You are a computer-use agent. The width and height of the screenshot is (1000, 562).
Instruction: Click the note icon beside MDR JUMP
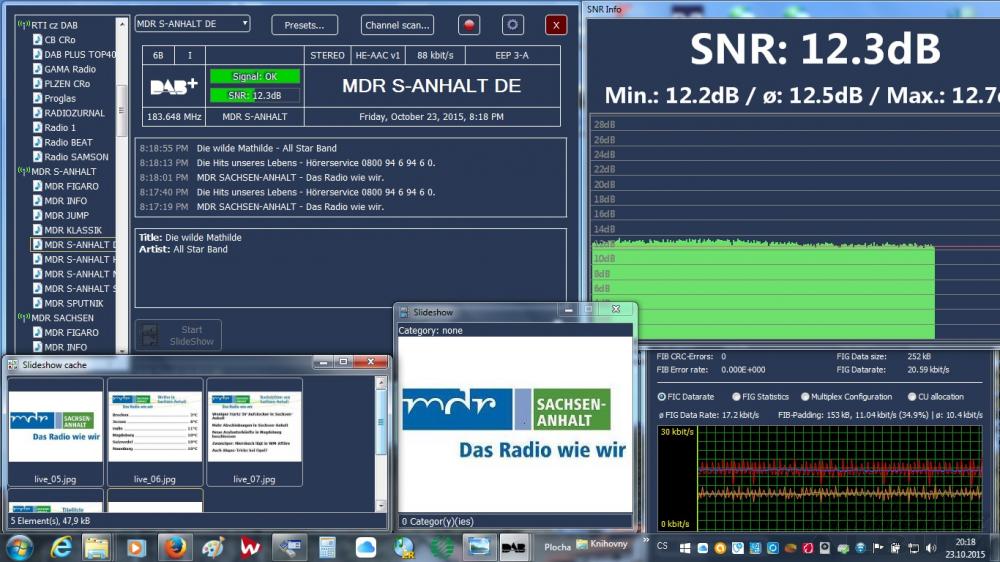click(38, 215)
